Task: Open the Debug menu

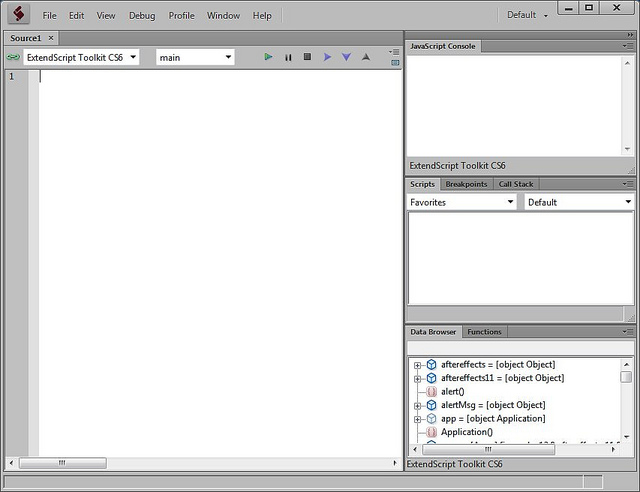Action: (142, 16)
